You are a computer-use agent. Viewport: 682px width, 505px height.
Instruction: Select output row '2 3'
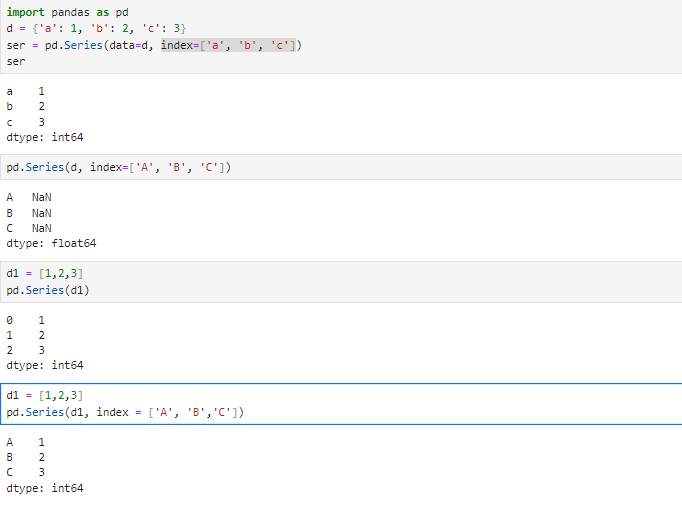25,350
